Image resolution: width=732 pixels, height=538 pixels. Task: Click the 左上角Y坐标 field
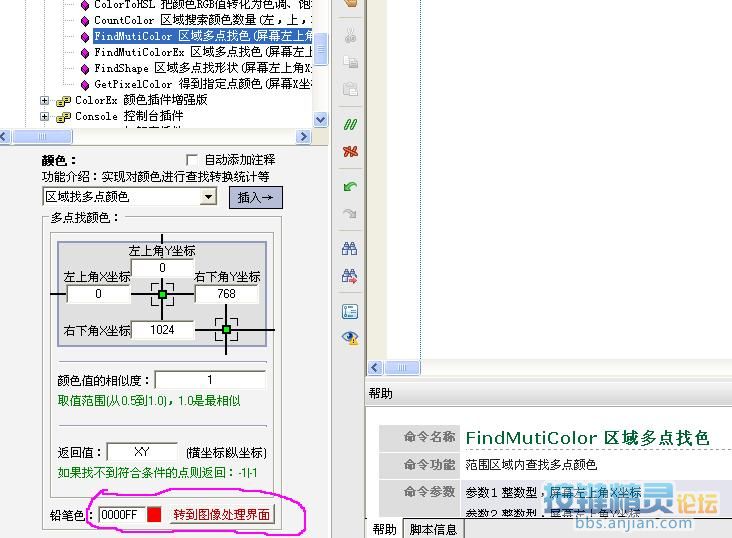162,268
